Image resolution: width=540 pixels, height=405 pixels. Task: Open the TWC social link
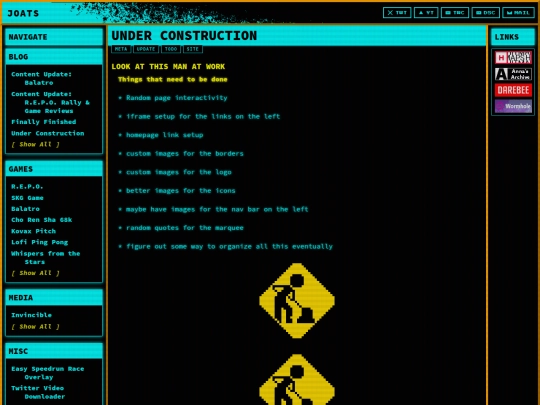455,13
